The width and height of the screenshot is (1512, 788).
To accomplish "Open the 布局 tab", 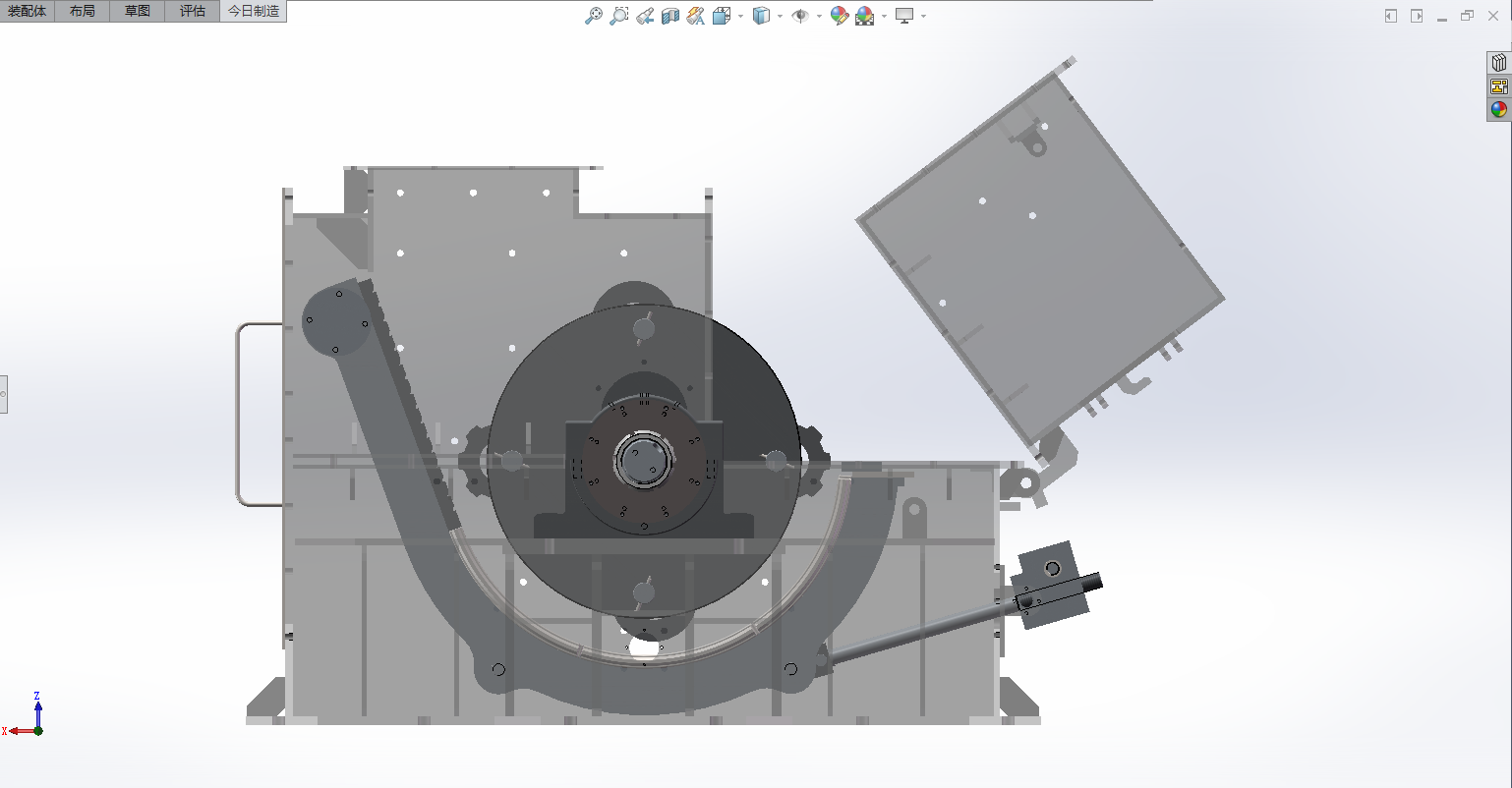I will point(83,11).
